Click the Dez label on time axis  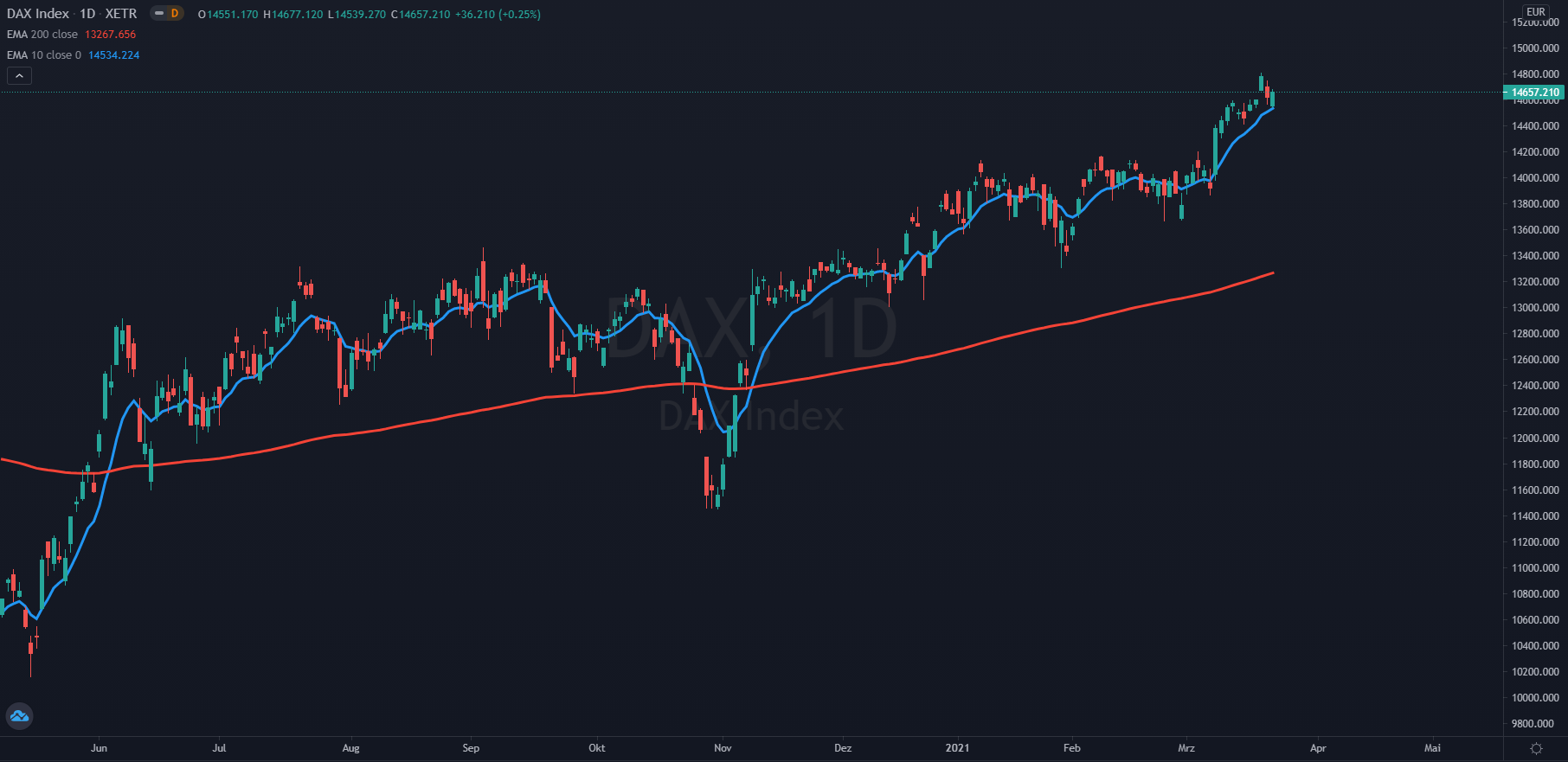[x=843, y=748]
